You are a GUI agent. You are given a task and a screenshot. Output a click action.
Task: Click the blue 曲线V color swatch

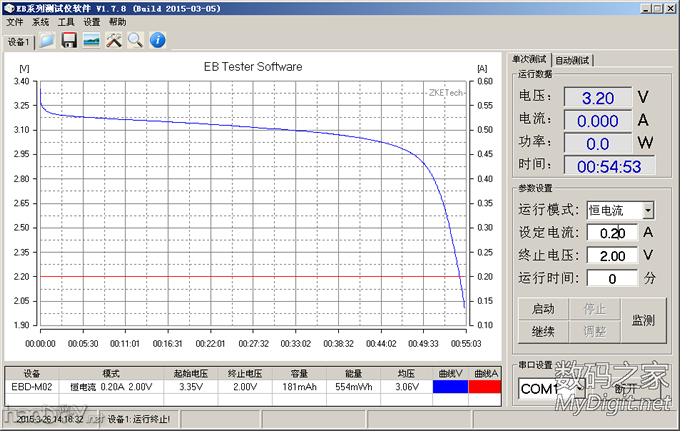(451, 385)
